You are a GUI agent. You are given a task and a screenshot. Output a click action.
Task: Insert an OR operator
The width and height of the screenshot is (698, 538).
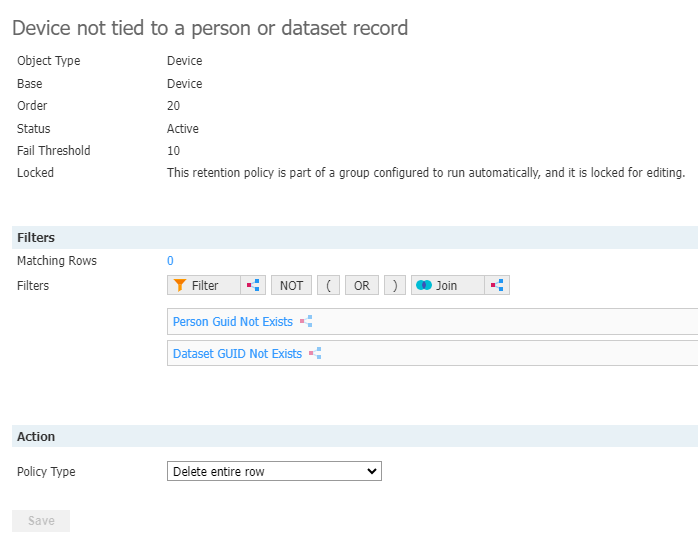pos(362,285)
